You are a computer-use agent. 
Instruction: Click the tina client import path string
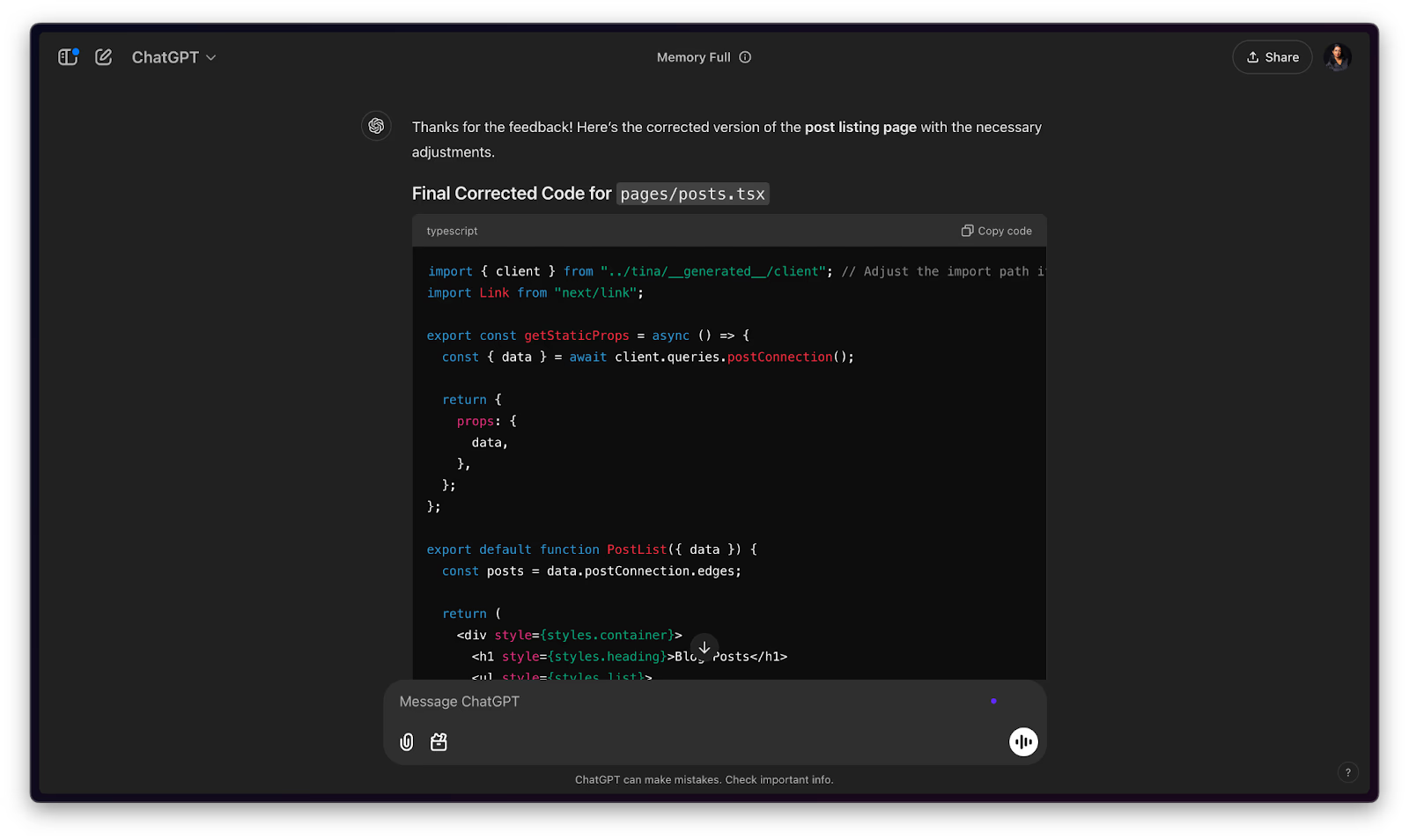(x=713, y=271)
